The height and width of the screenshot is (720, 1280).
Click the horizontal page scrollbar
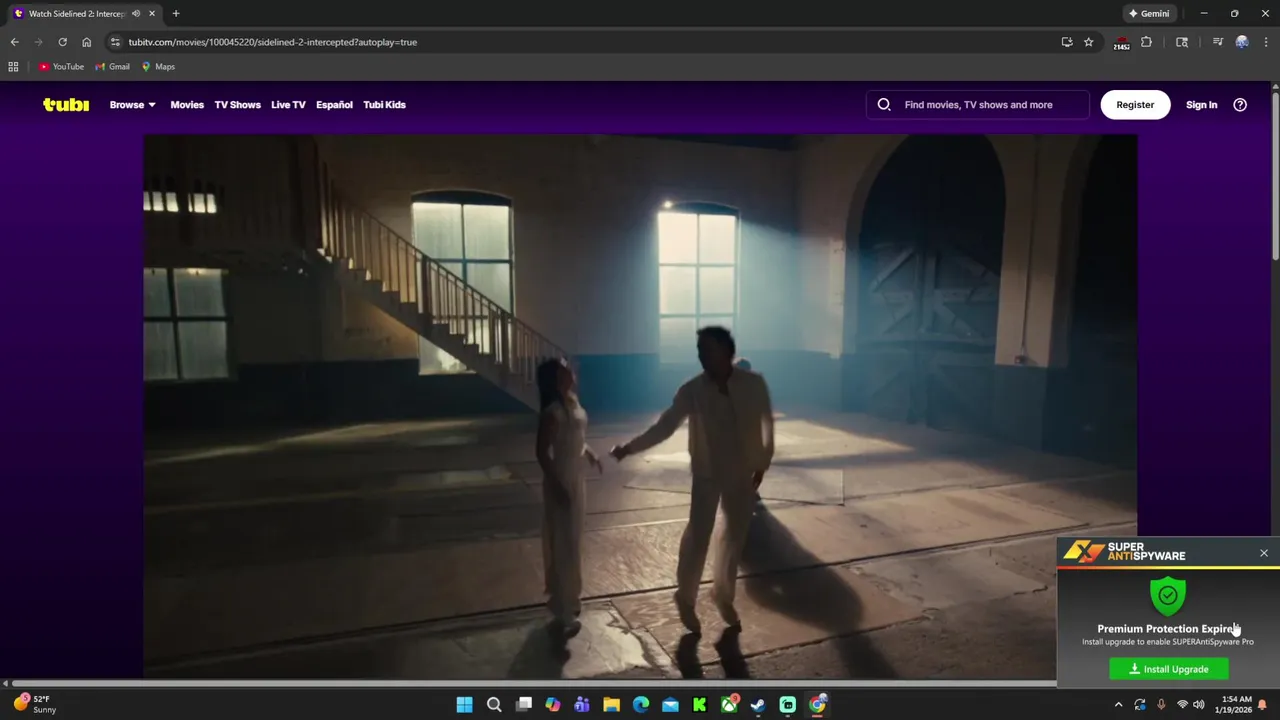(x=535, y=684)
